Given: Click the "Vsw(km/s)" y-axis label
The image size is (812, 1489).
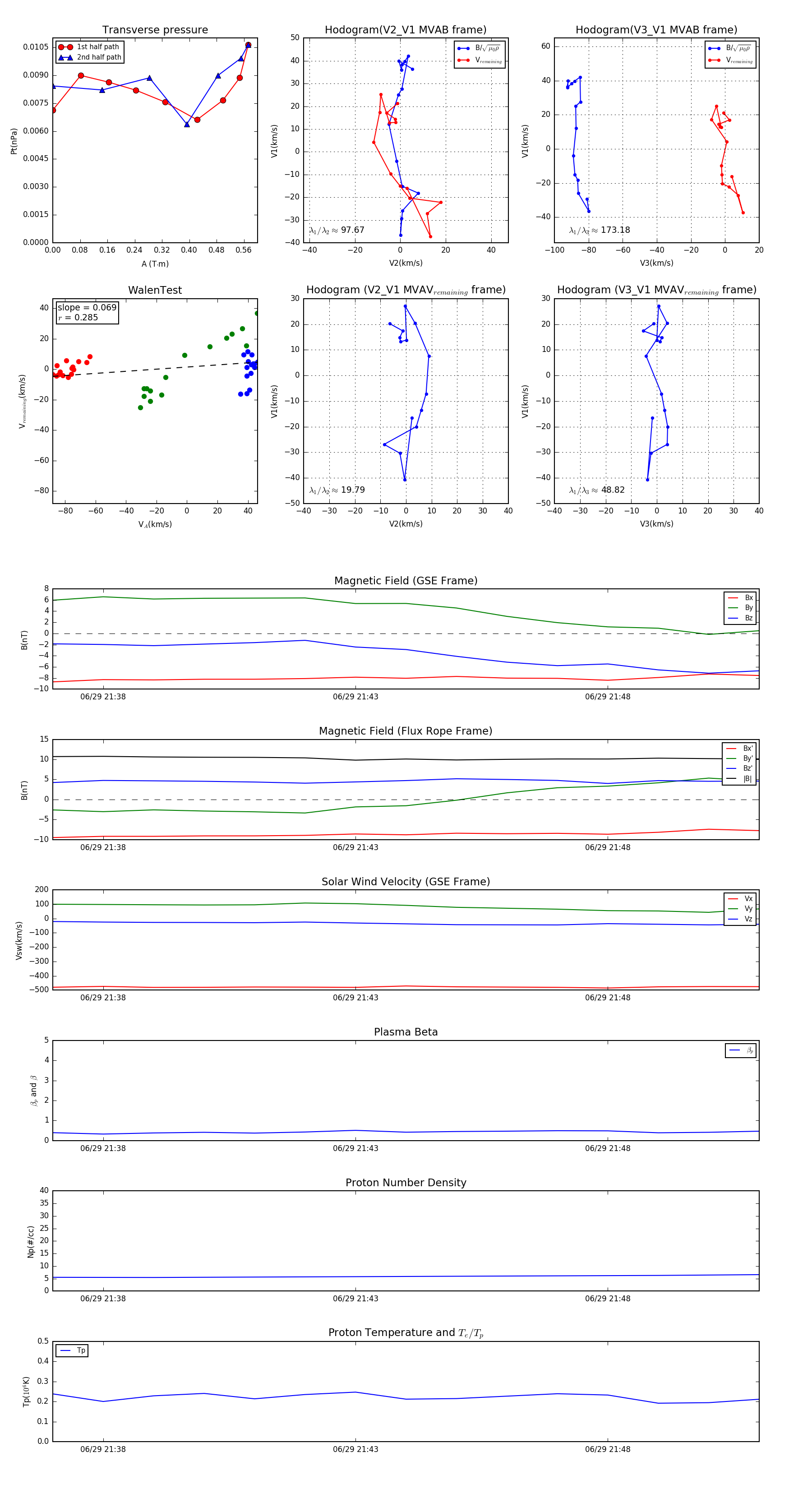Looking at the screenshot, I should click(18, 940).
